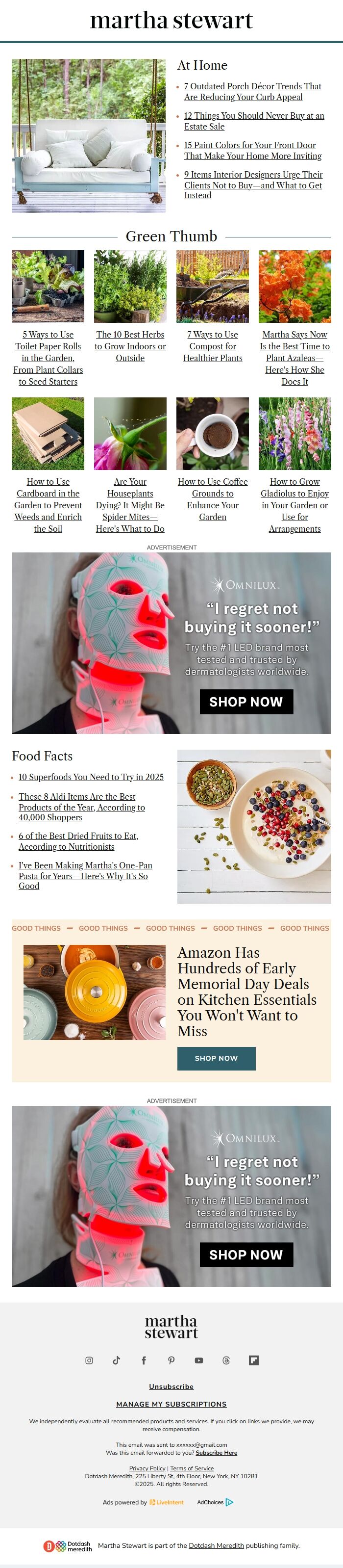Click the porch swing photo
The image size is (343, 1568).
[x=89, y=136]
